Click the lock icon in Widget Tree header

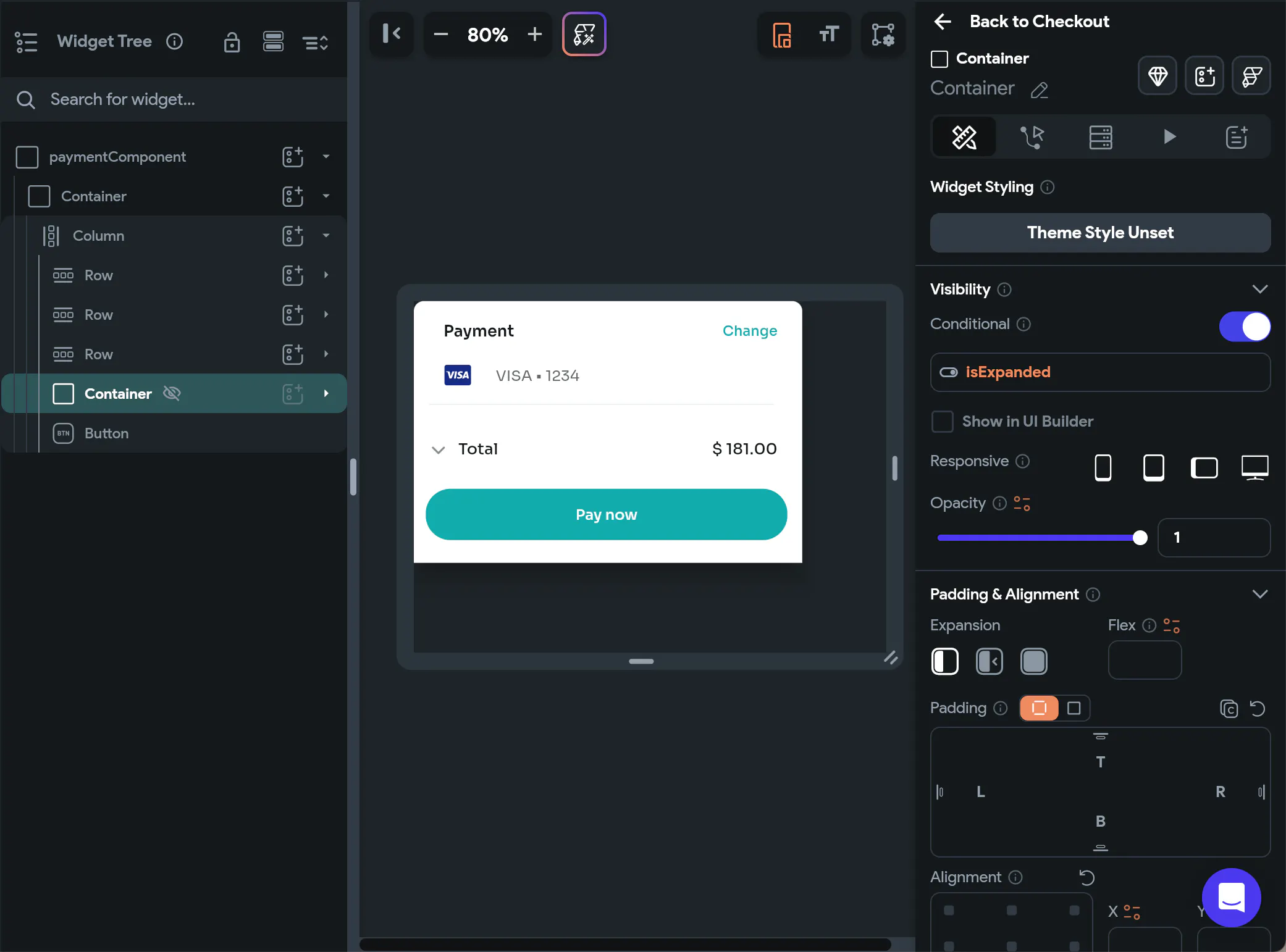(232, 42)
